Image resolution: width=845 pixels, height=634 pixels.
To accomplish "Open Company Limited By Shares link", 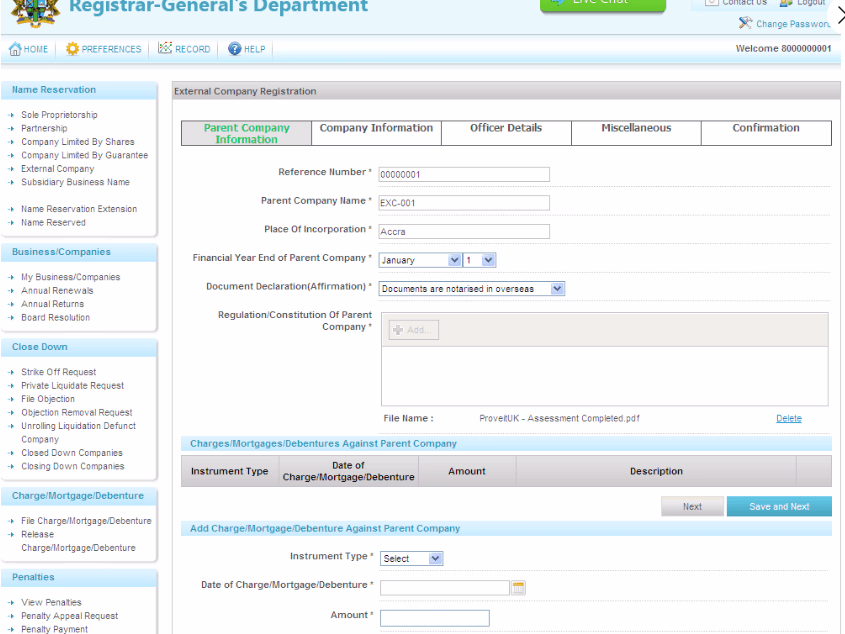I will 78,142.
